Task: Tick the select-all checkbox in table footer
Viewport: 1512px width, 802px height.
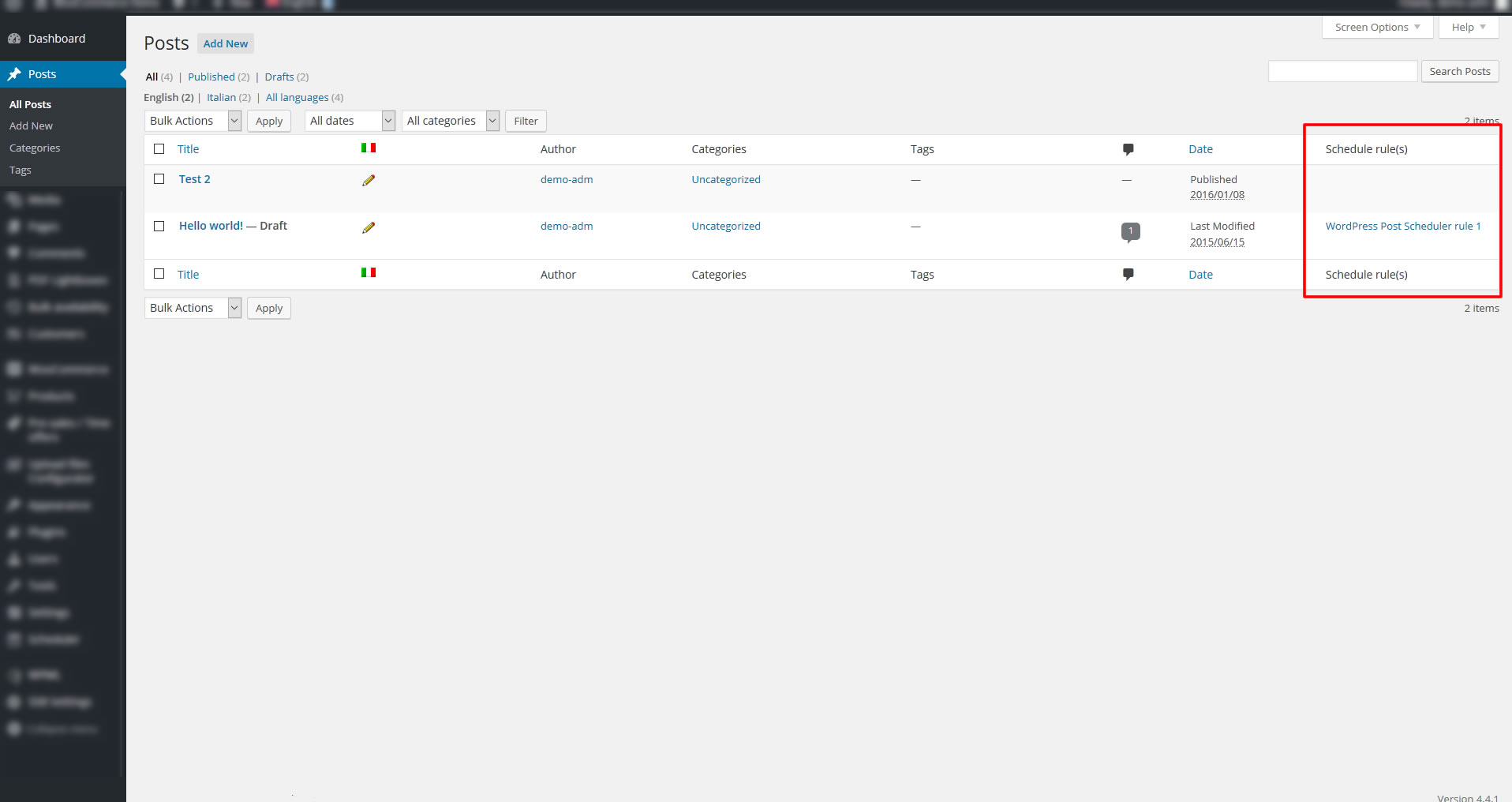Action: pyautogui.click(x=159, y=274)
